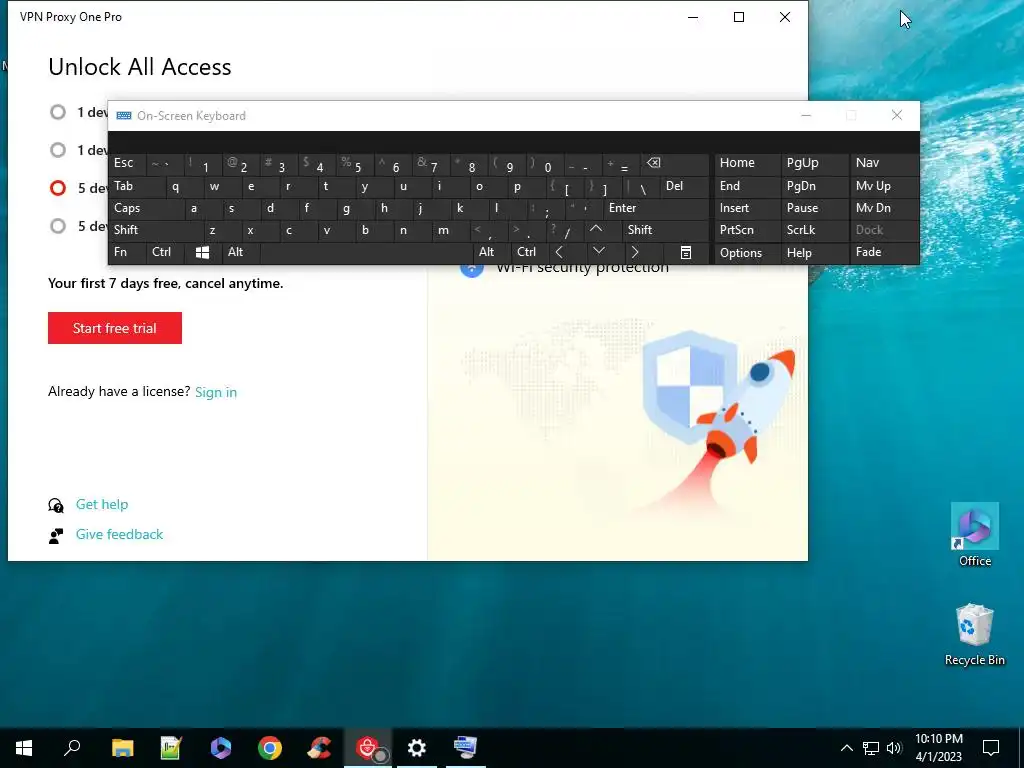Image resolution: width=1024 pixels, height=768 pixels.
Task: Select the last 5 device radio option
Action: click(58, 226)
